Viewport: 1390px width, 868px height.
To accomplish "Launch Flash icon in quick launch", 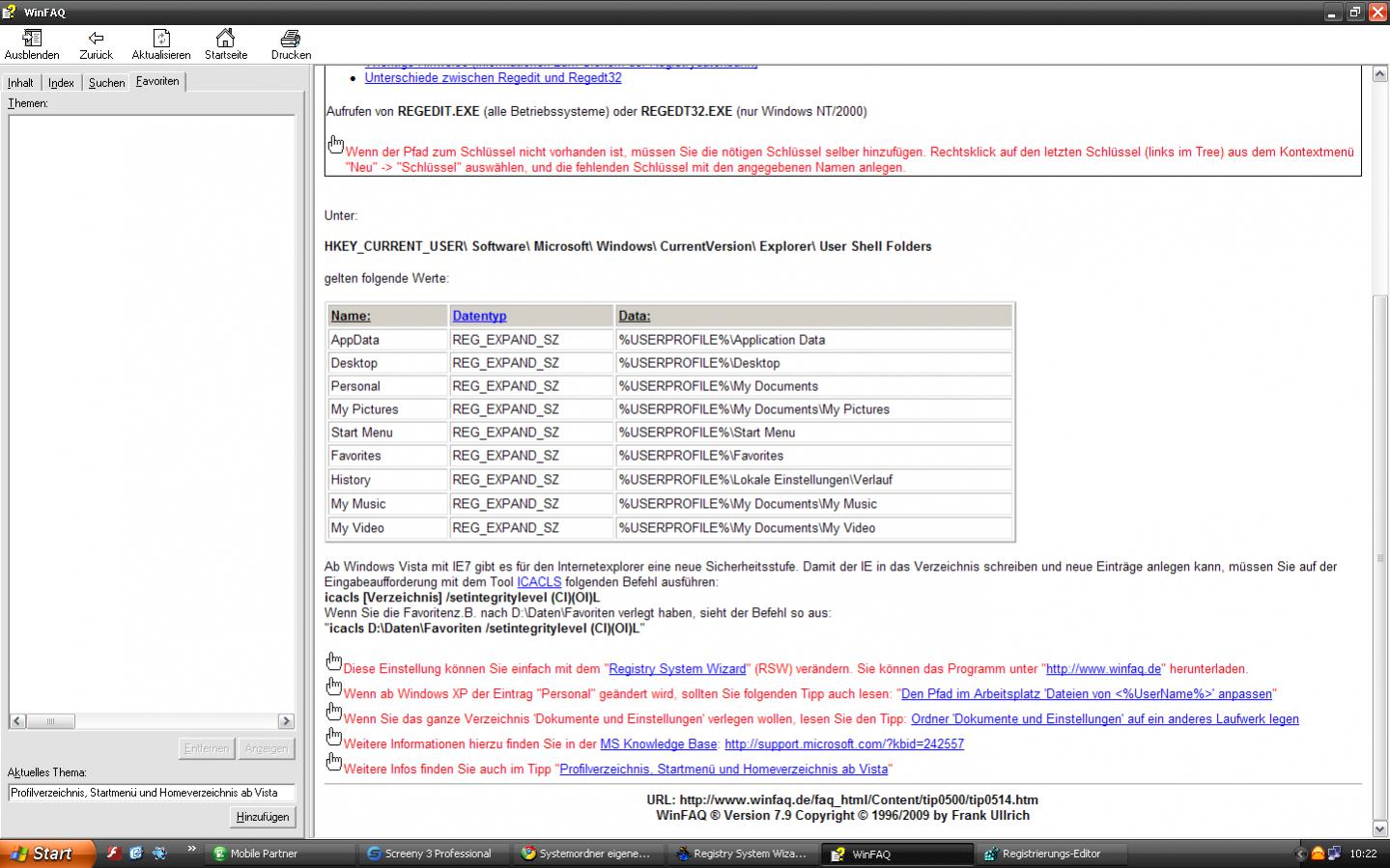I will point(113,854).
